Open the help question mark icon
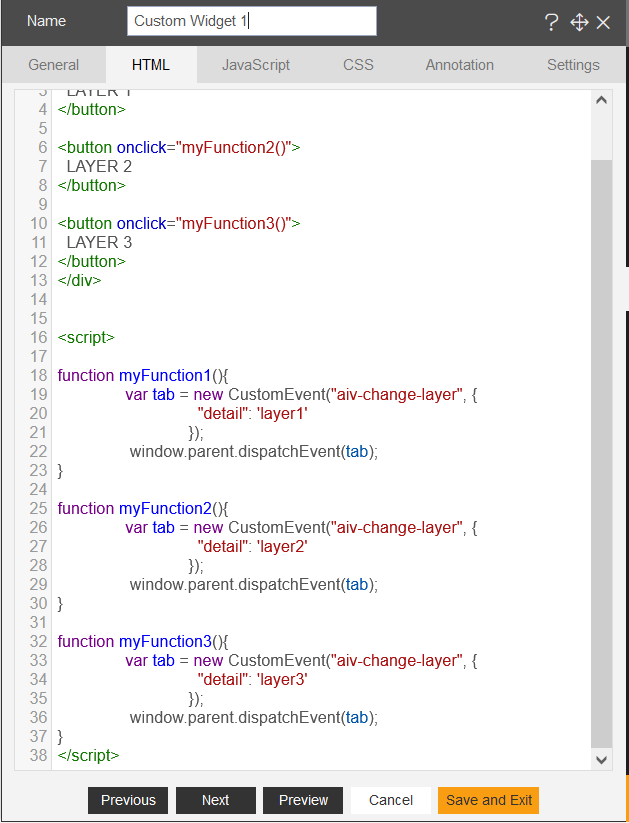 pos(551,22)
